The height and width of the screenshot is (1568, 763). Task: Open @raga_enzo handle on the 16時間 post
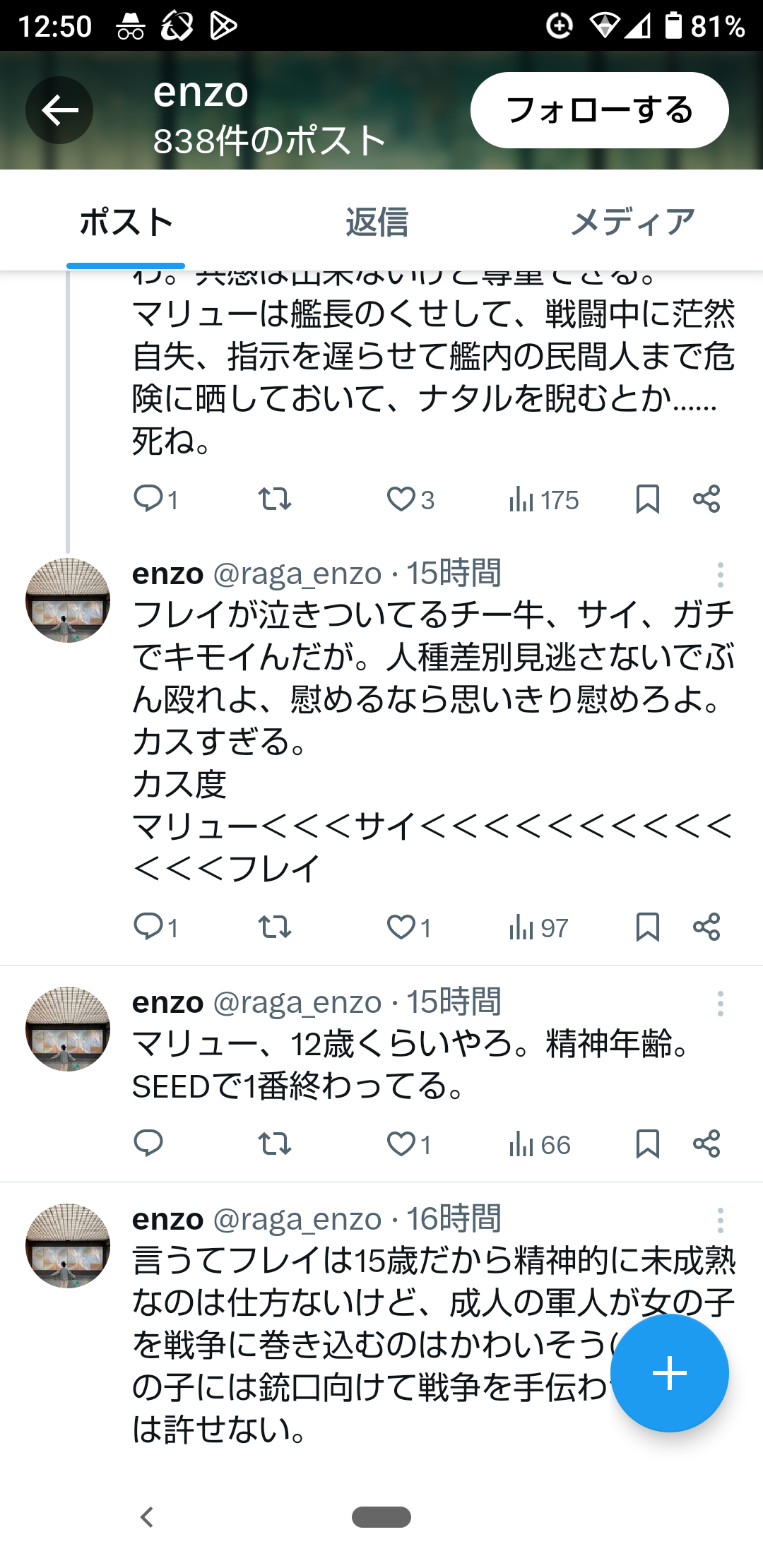tap(297, 1219)
